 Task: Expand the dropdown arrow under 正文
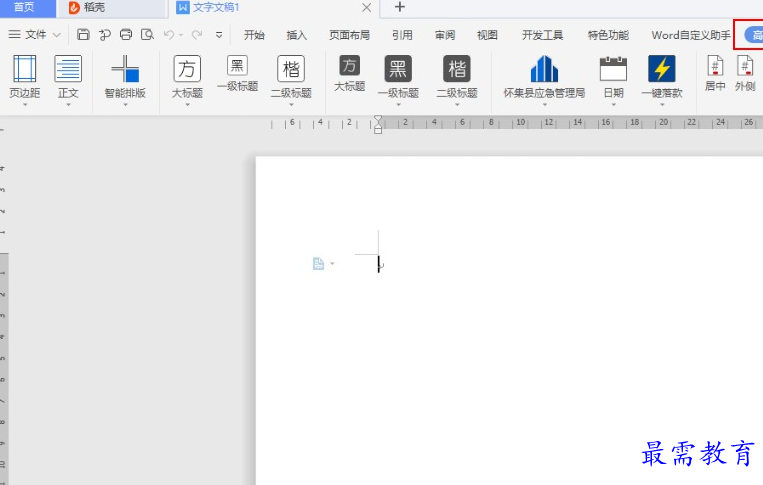(x=68, y=105)
